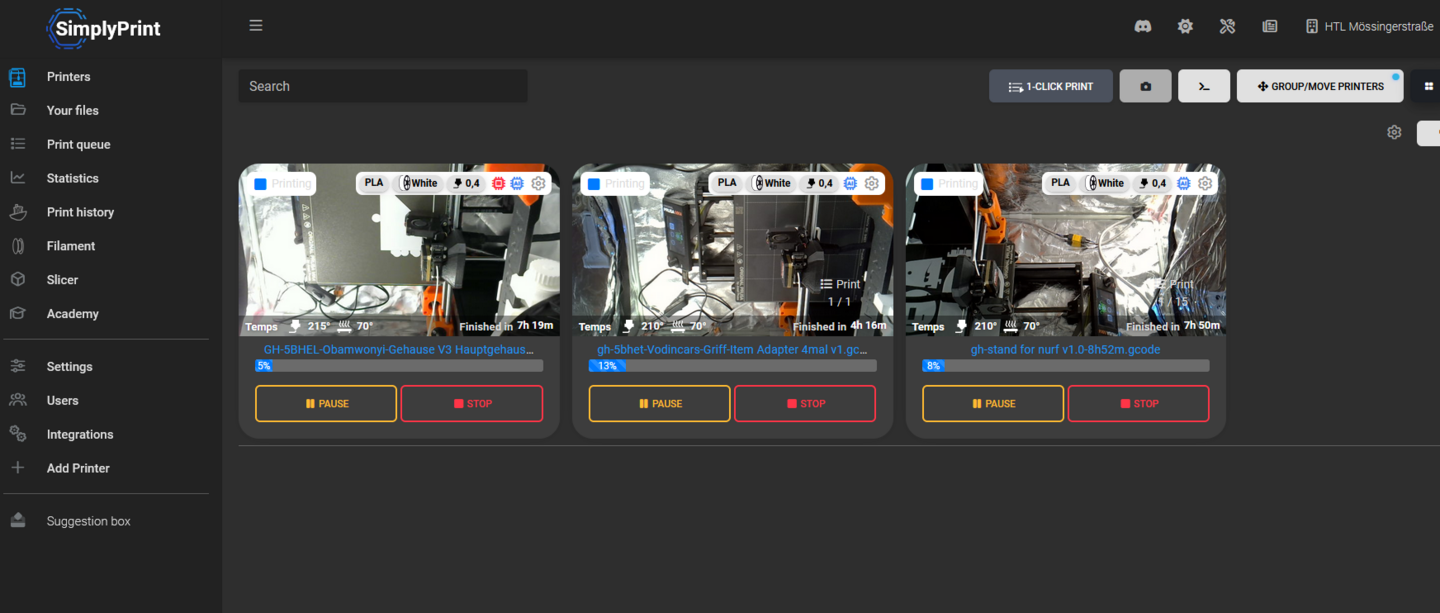Screen dimensions: 1440x613
Task: Open PLA filament selector on first printer
Action: click(x=373, y=183)
